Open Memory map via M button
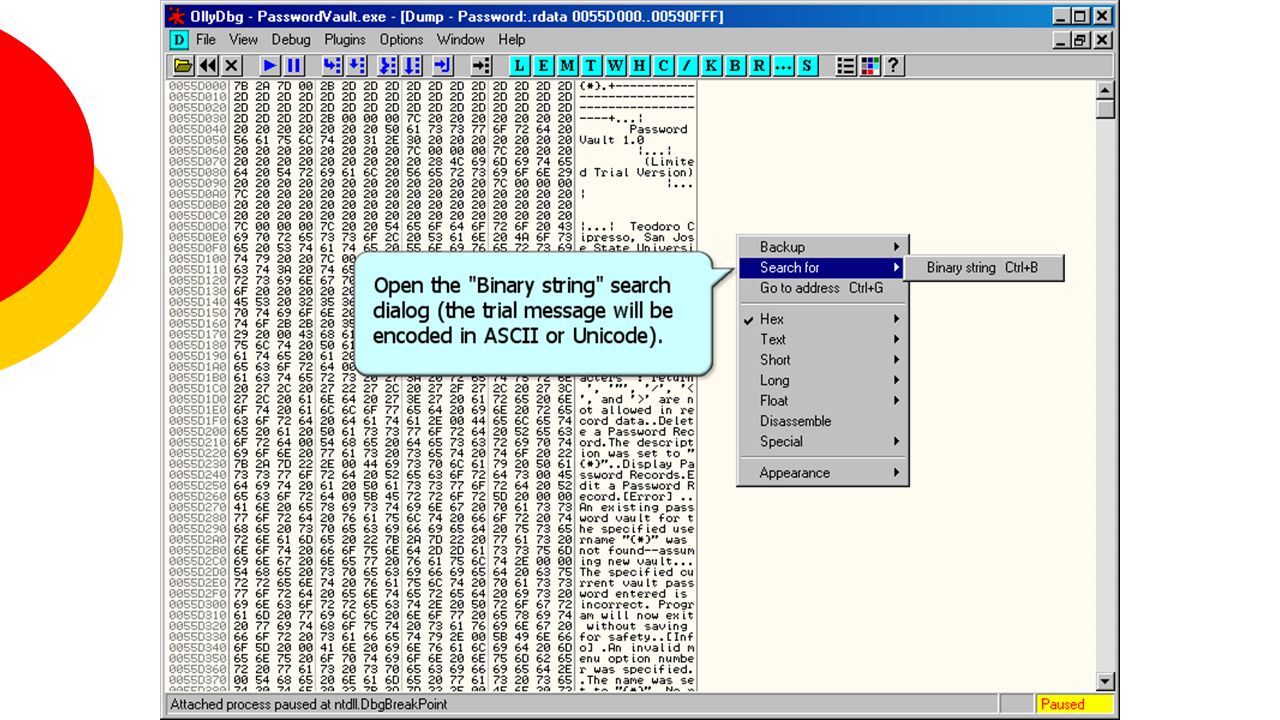The height and width of the screenshot is (720, 1280). 567,66
